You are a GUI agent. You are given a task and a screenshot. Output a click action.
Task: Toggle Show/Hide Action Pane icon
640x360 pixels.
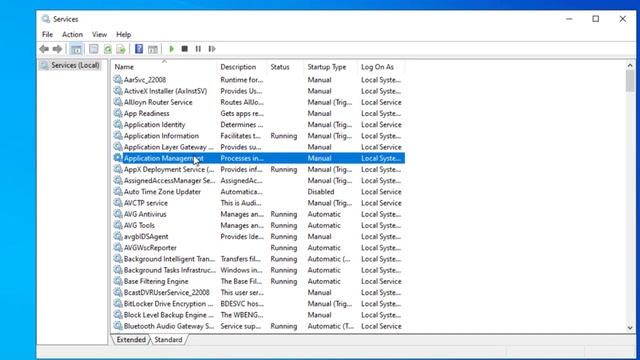tap(153, 49)
